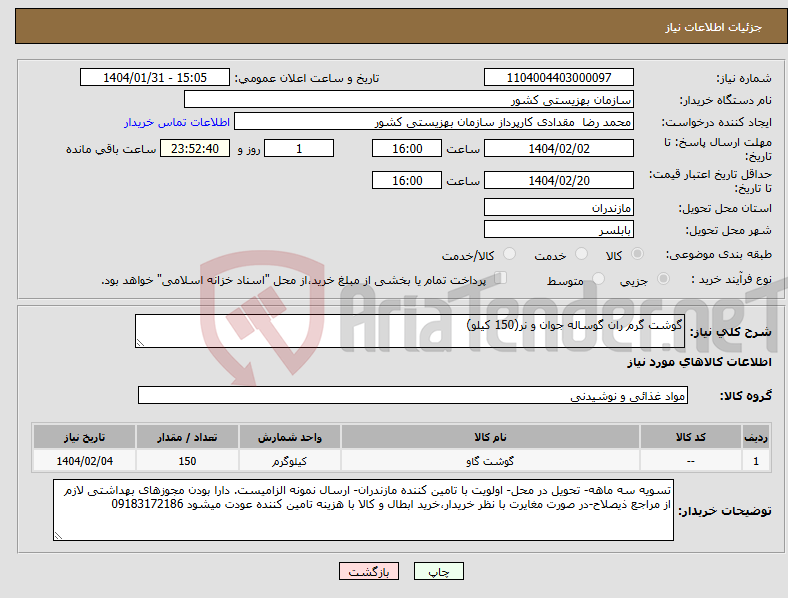Viewport: 788px width, 598px height.
Task: Click the announcement date field 1404/01/31 - 15:05
Action: click(155, 77)
